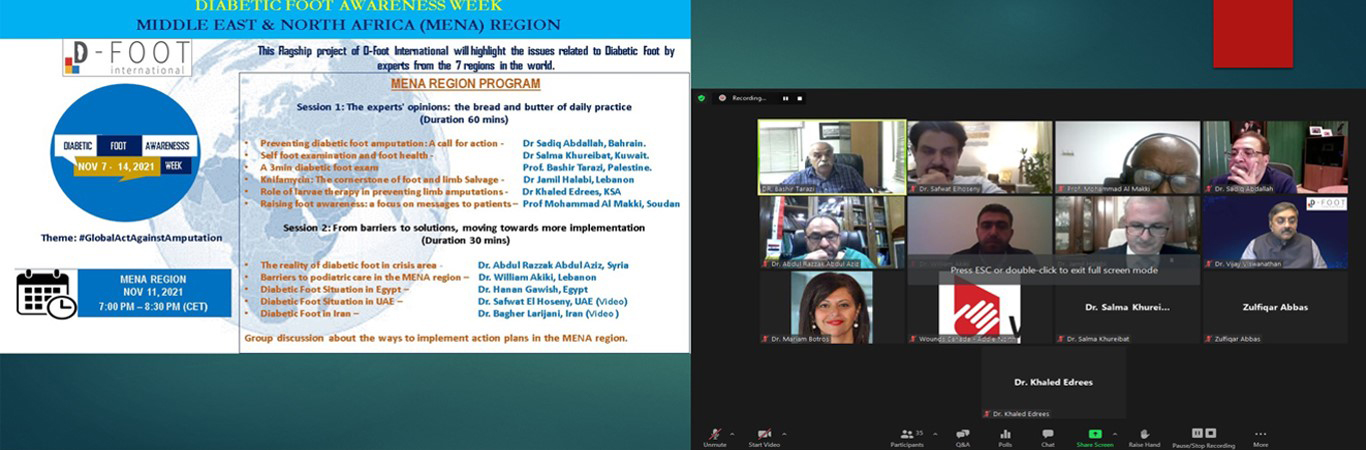Click the 'Diabetic Foot Situation in UAE' topic
The width and height of the screenshot is (1366, 450).
click(332, 301)
